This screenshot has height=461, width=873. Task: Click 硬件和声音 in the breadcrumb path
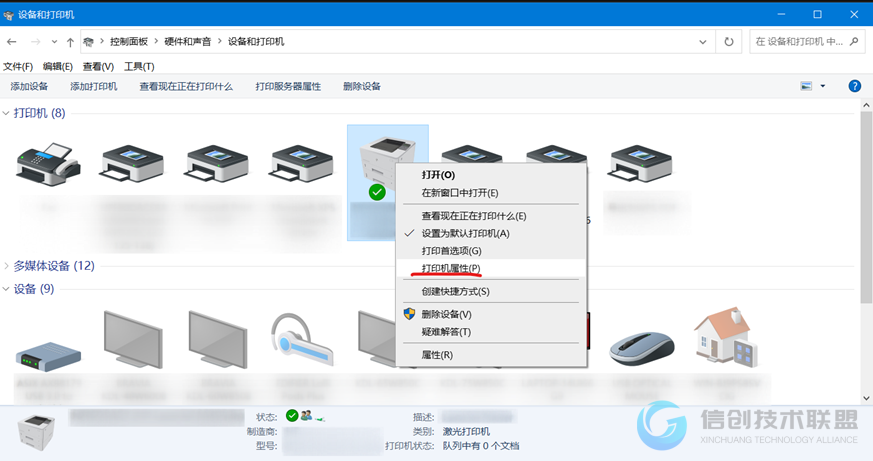click(188, 42)
